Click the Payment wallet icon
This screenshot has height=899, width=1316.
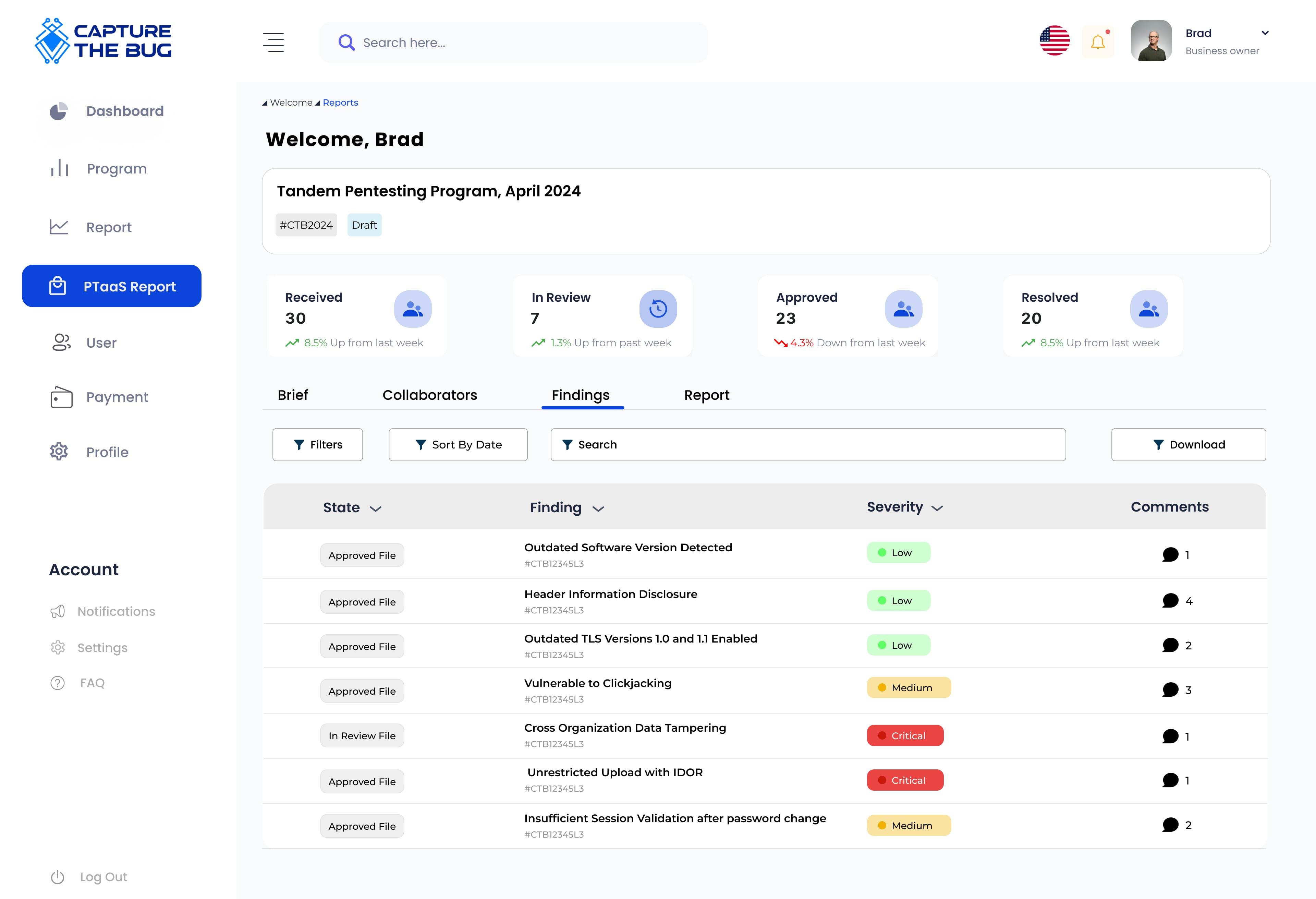pos(61,397)
